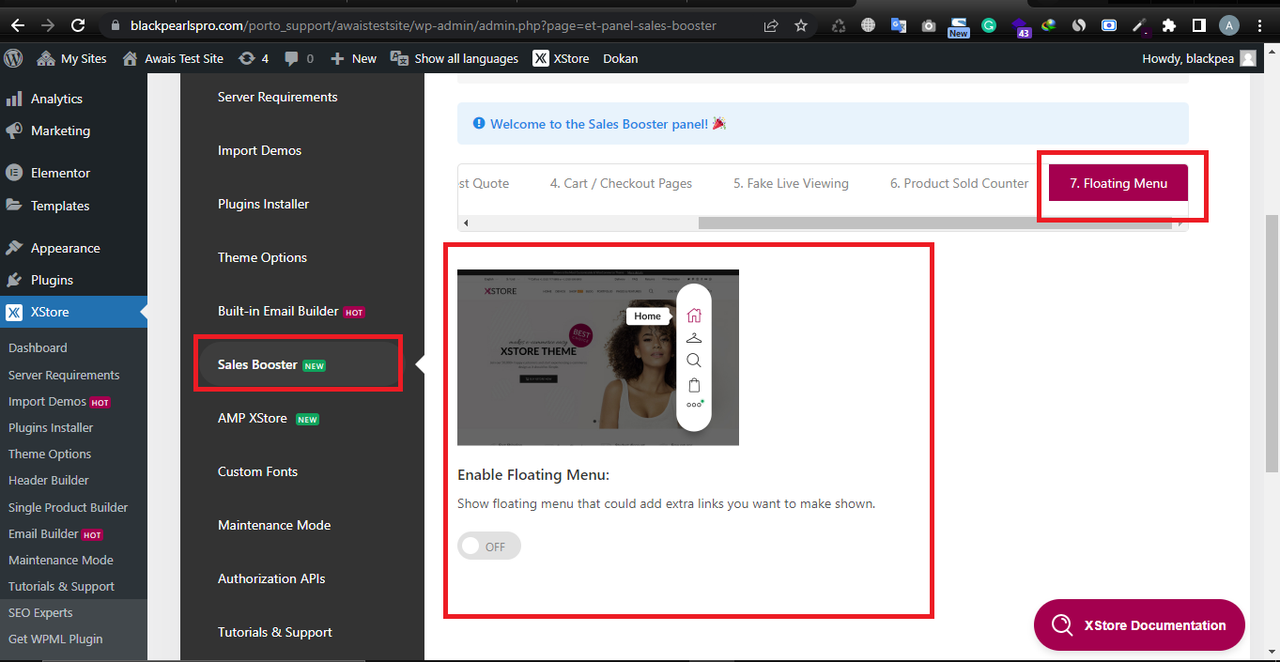Open Get WPML Plugin in sidebar
The width and height of the screenshot is (1280, 662).
(x=56, y=639)
